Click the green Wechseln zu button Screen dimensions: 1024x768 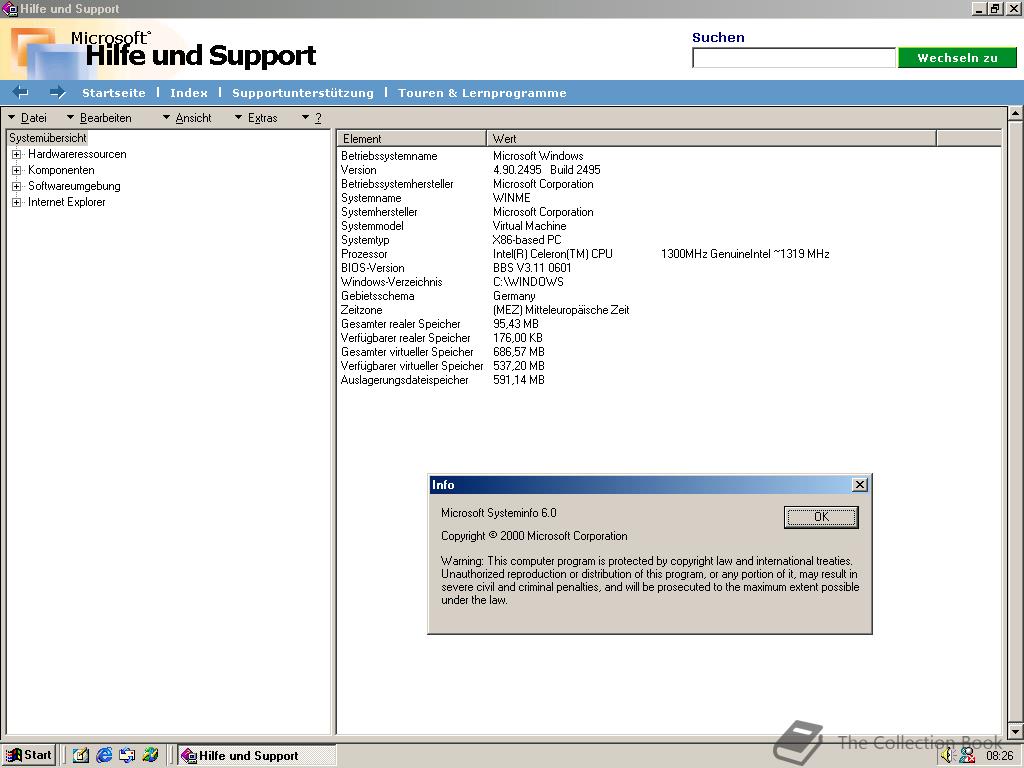957,57
